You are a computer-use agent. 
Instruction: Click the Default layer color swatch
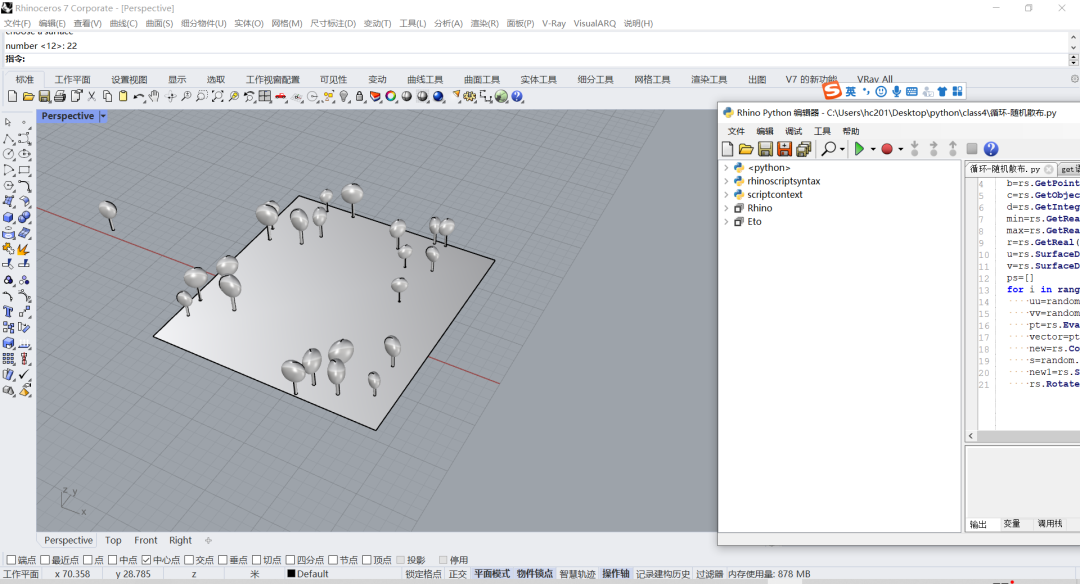click(291, 574)
